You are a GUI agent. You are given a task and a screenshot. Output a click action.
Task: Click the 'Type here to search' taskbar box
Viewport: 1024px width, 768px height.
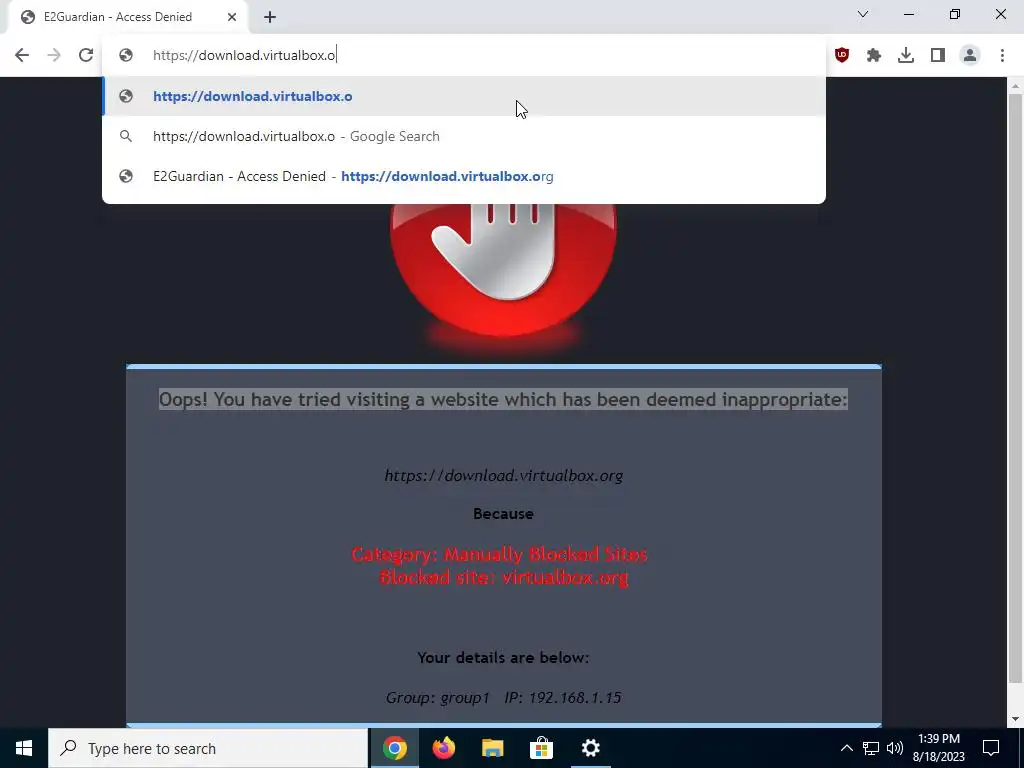point(208,748)
